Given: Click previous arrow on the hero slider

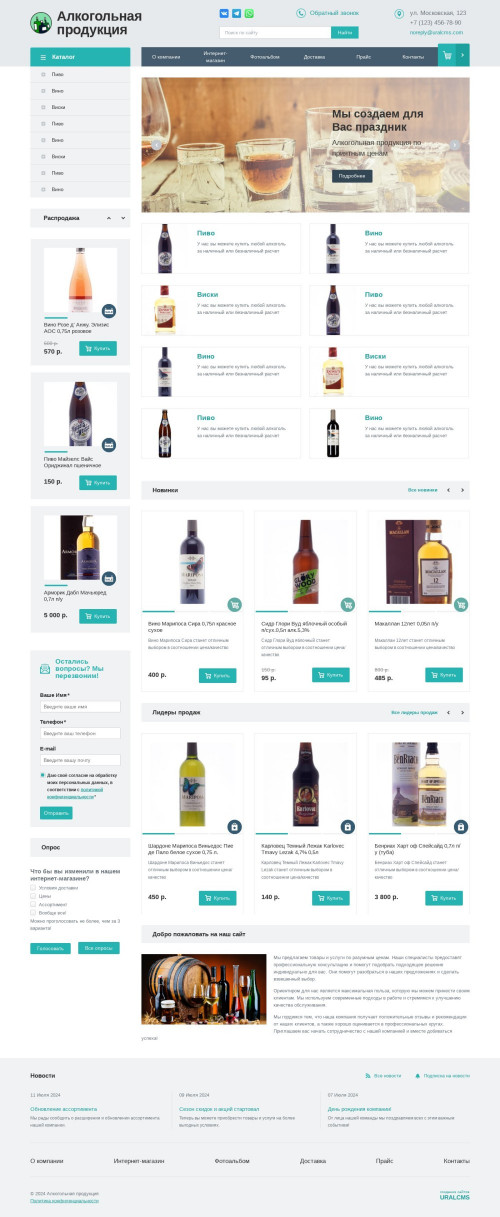Looking at the screenshot, I should point(156,145).
